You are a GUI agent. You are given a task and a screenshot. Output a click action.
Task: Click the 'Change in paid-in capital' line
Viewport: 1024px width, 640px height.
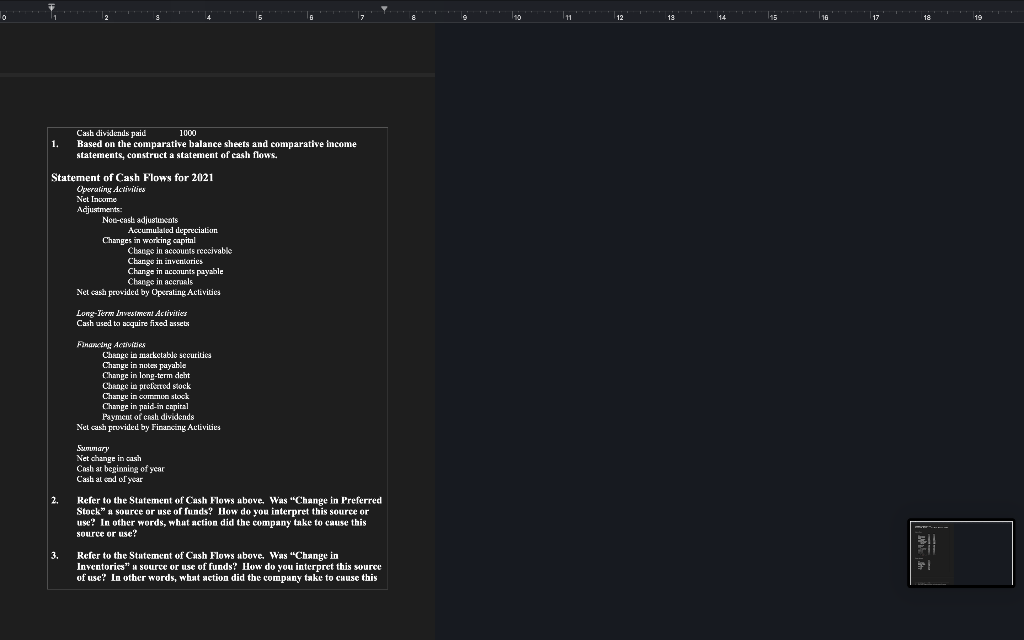[145, 407]
